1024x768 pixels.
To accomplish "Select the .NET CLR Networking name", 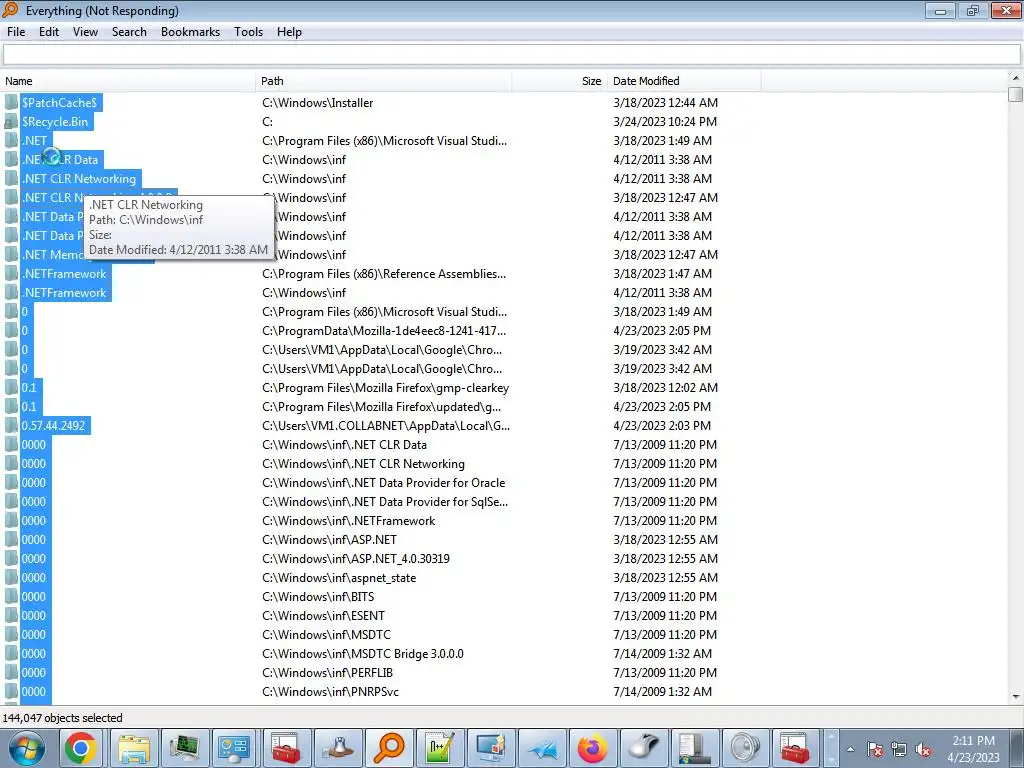I will pos(80,178).
